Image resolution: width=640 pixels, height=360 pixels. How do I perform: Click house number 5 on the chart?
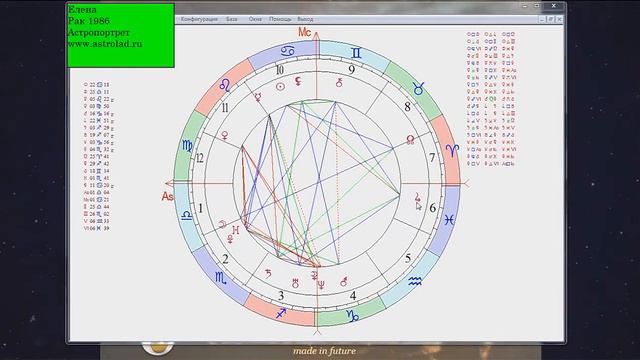coord(408,258)
